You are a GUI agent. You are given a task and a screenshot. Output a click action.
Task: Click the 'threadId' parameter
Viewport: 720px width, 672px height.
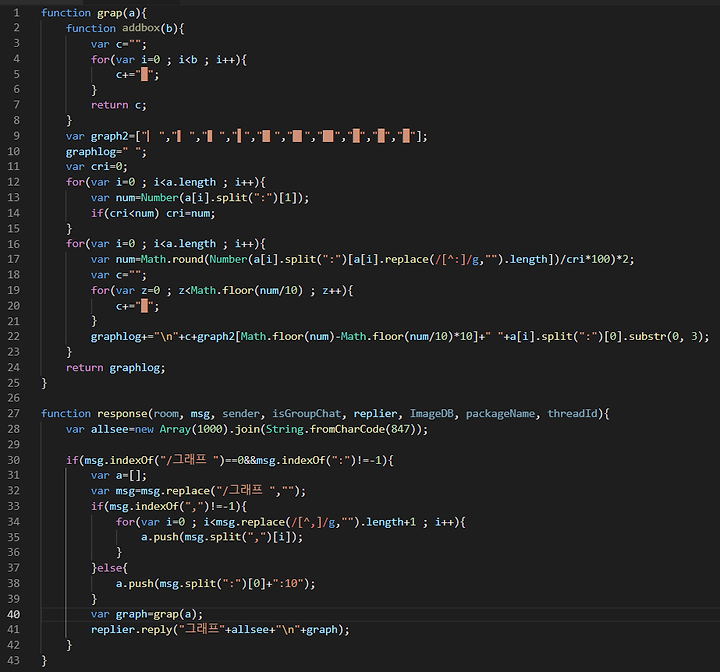pos(572,414)
